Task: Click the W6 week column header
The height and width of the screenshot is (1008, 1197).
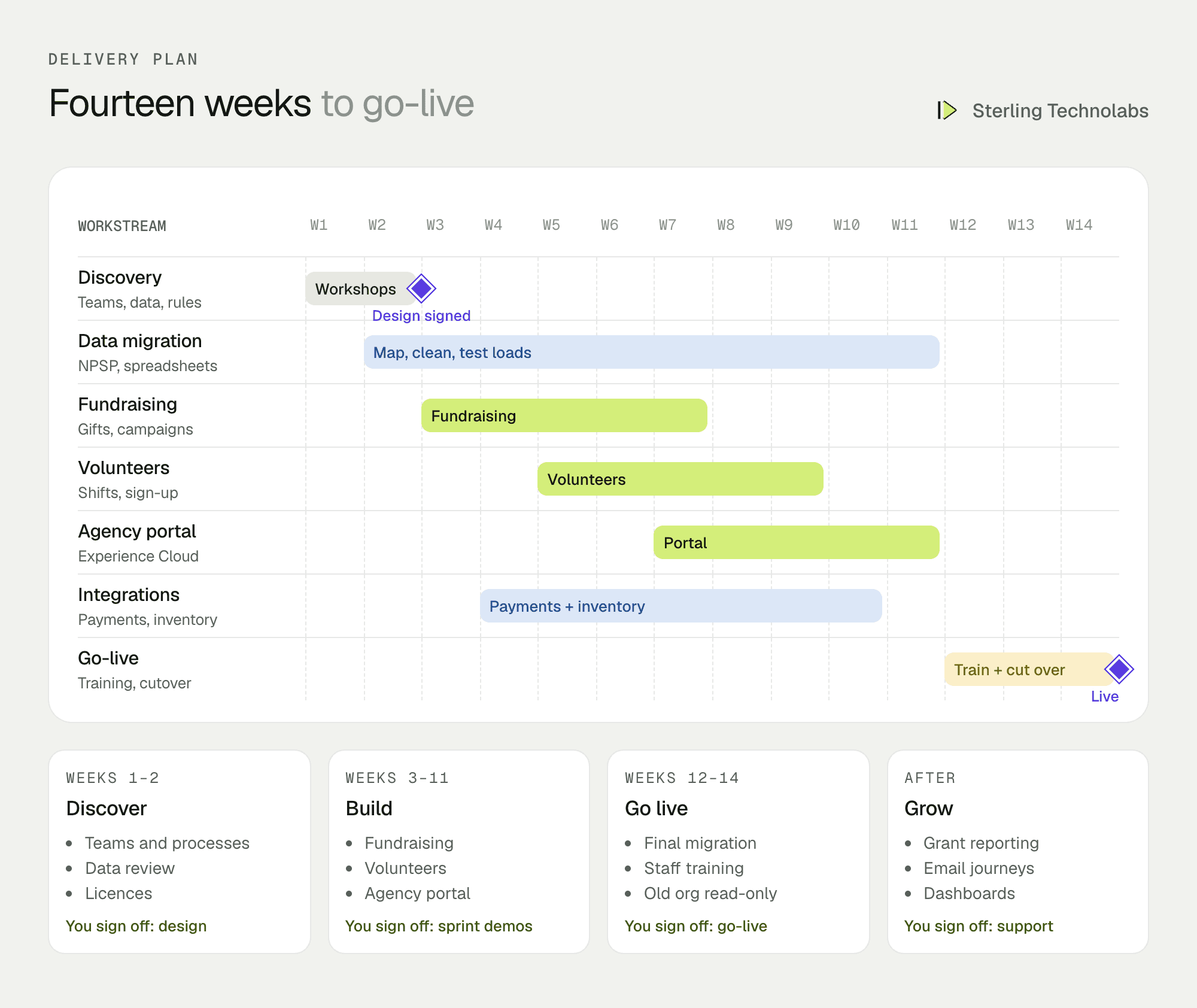Action: pyautogui.click(x=609, y=225)
